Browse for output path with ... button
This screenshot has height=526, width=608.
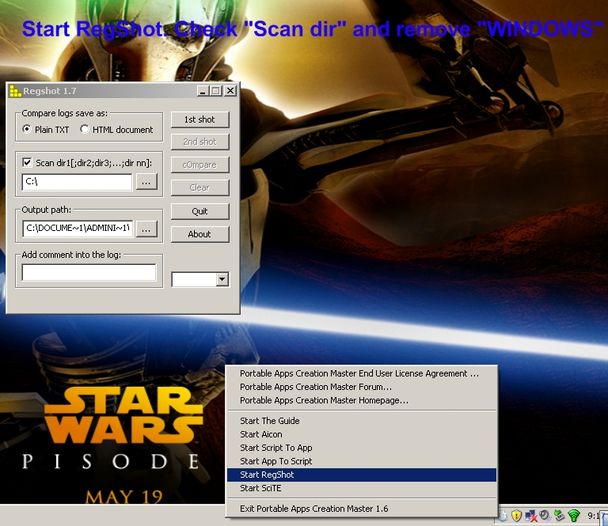click(x=146, y=229)
